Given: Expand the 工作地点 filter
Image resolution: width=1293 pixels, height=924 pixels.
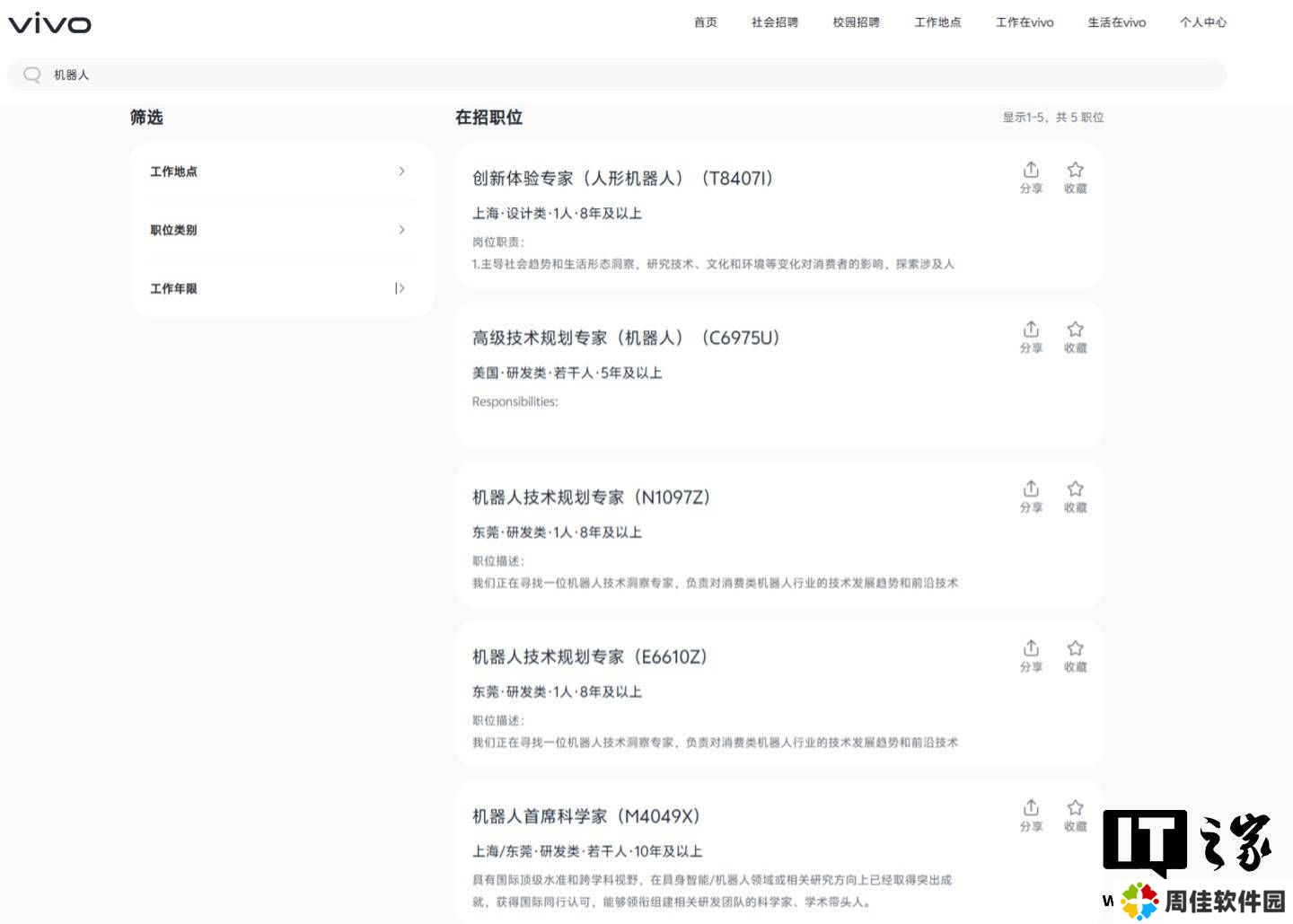Looking at the screenshot, I should (x=281, y=172).
